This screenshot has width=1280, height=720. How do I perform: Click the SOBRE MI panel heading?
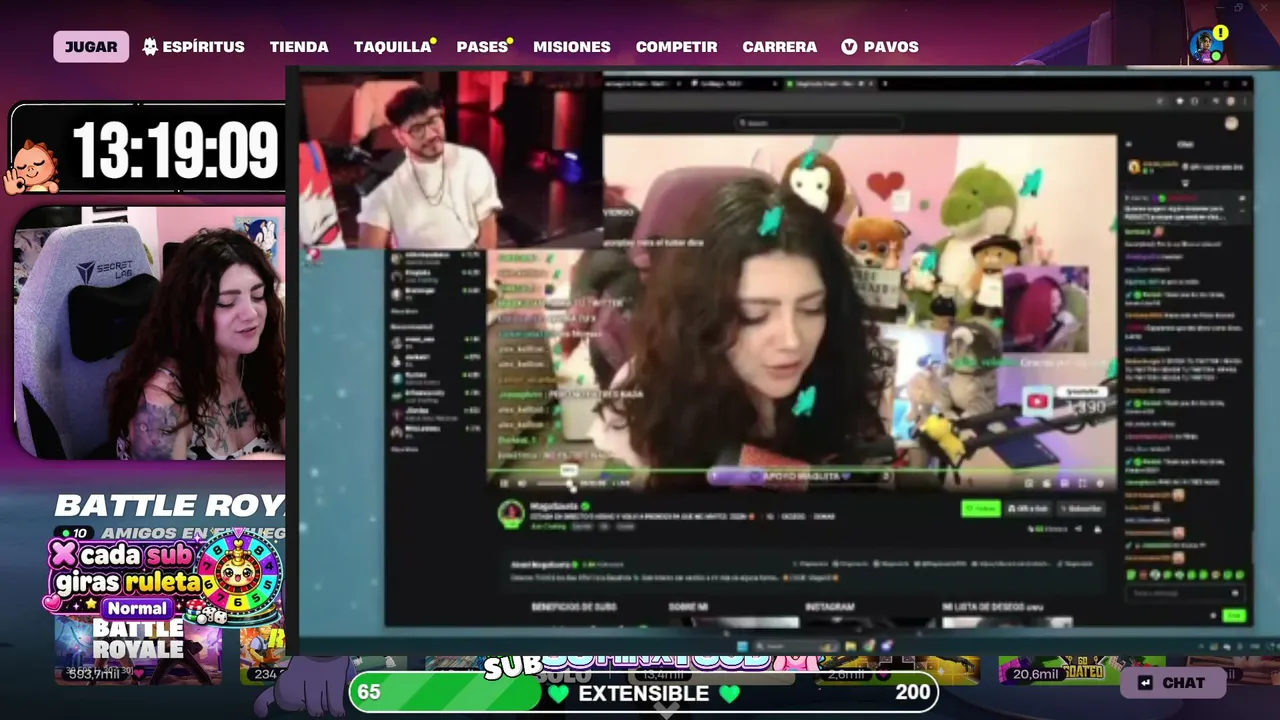click(688, 607)
